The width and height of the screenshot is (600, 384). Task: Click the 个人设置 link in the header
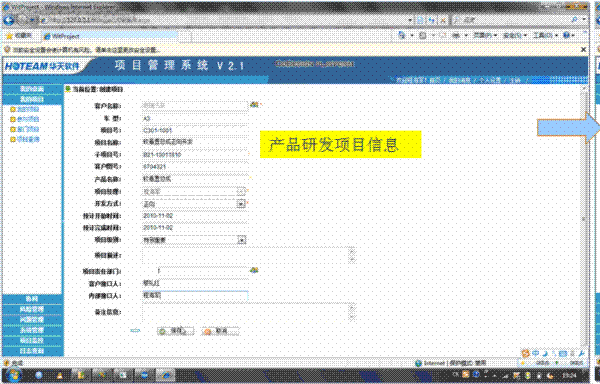point(490,80)
